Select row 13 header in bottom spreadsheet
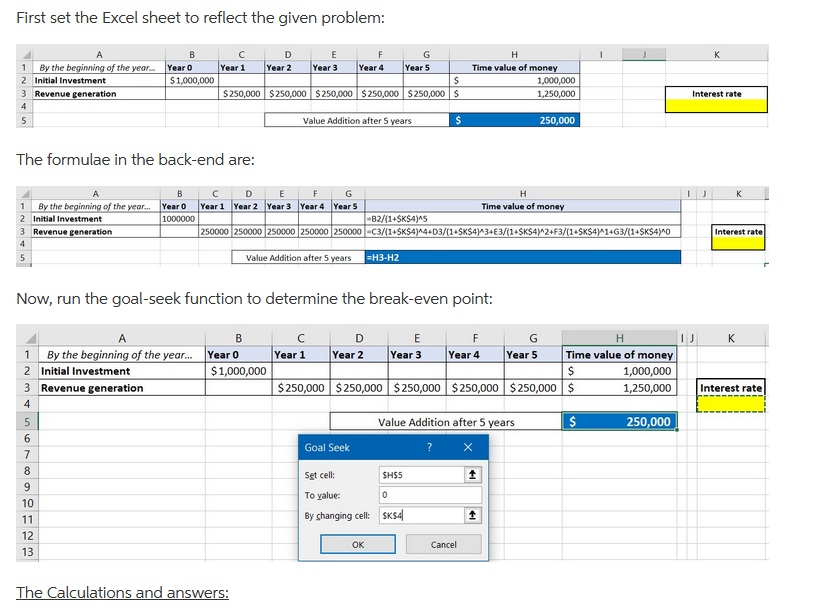This screenshot has width=823, height=615. (x=27, y=552)
